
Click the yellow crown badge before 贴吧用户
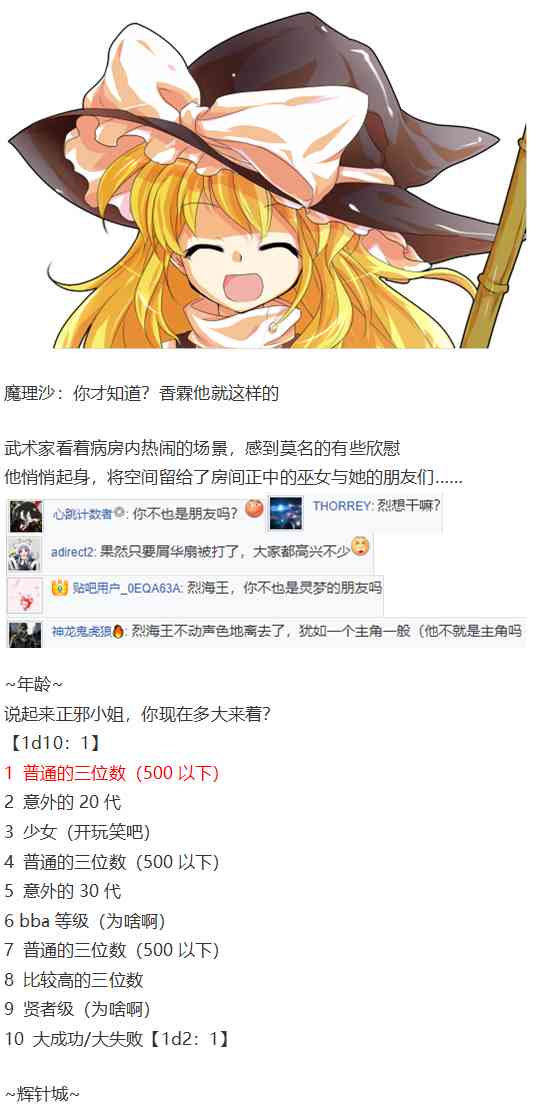click(59, 587)
